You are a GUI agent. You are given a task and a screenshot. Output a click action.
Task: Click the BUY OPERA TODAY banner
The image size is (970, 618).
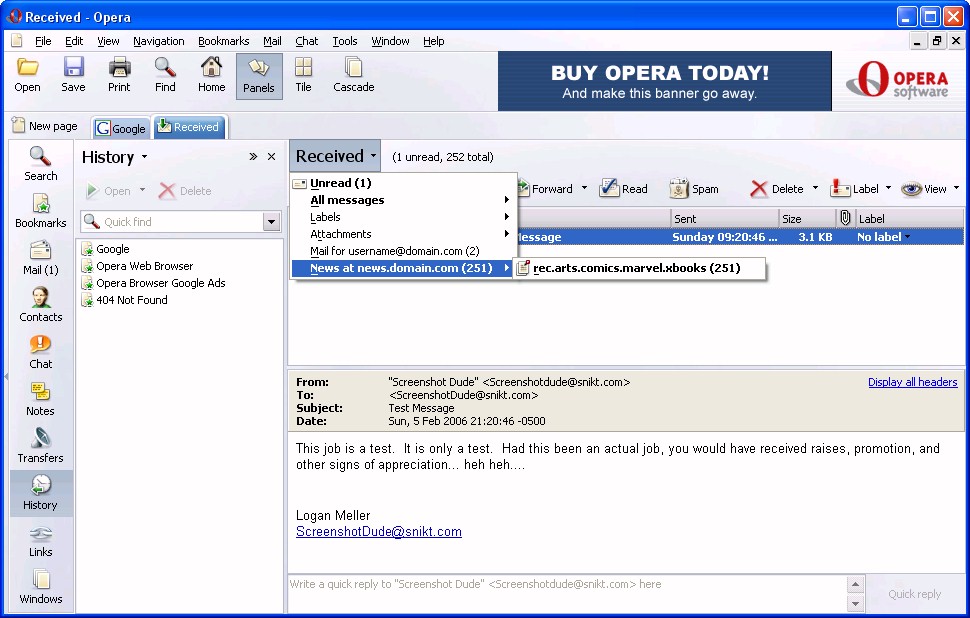click(x=664, y=81)
